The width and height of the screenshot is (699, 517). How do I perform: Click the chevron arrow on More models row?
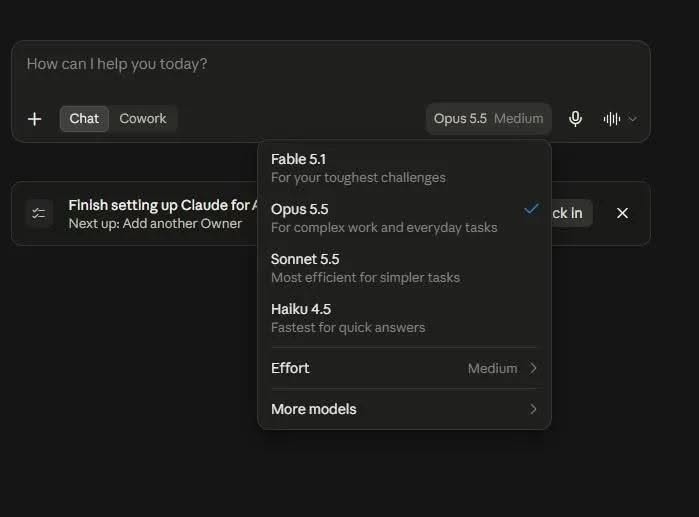tap(533, 409)
